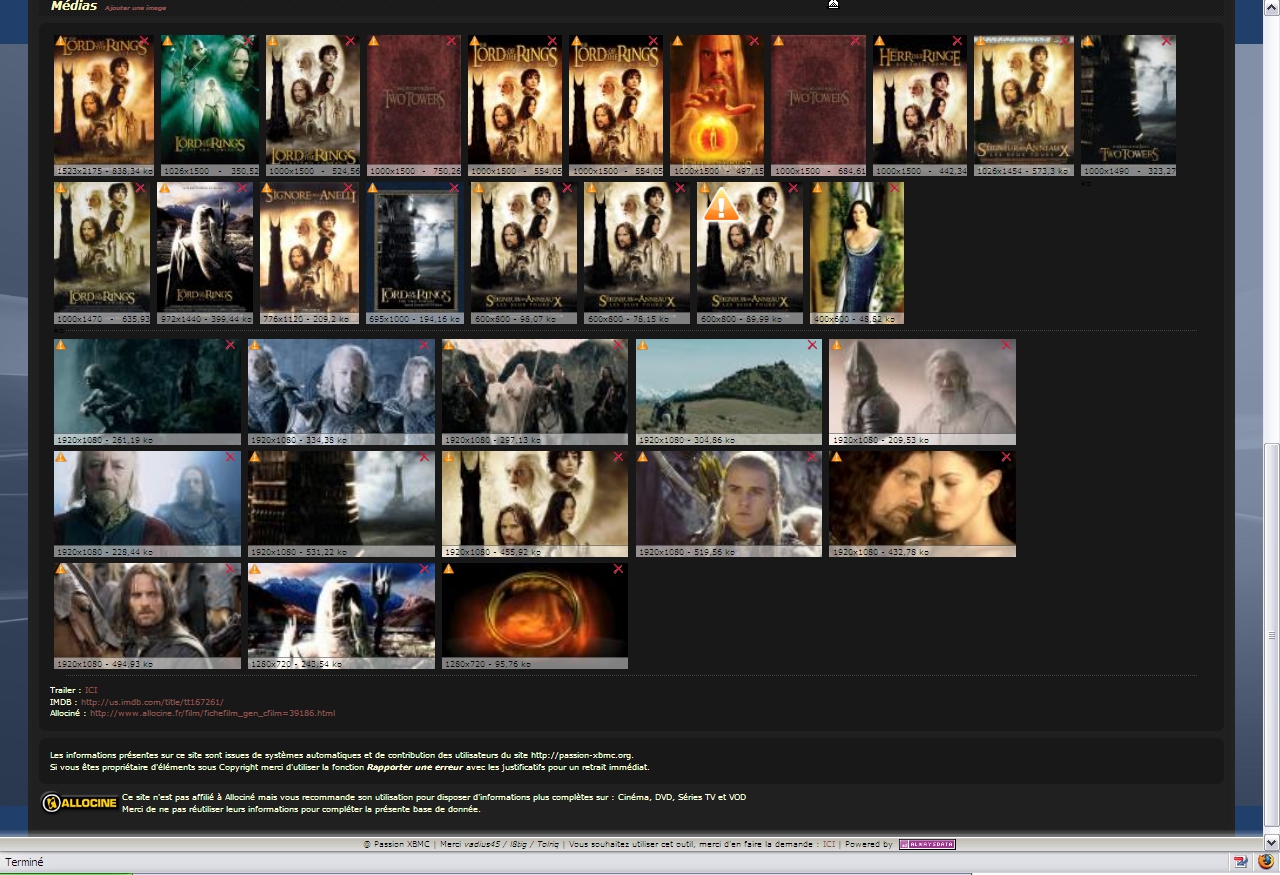
Task: Click warning icon on fiery One Ring fanart
Action: pyautogui.click(x=448, y=569)
